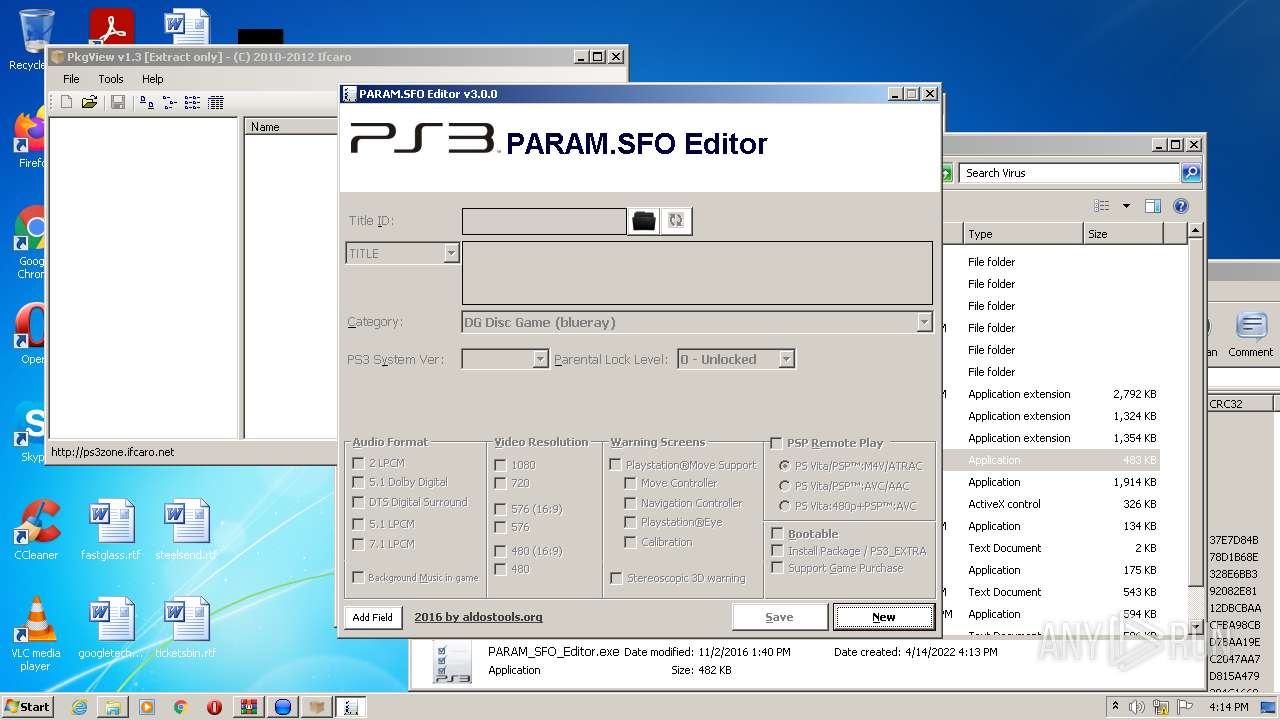Viewport: 1280px width, 720px height.
Task: Click the Explorer change view icon
Action: (1102, 206)
